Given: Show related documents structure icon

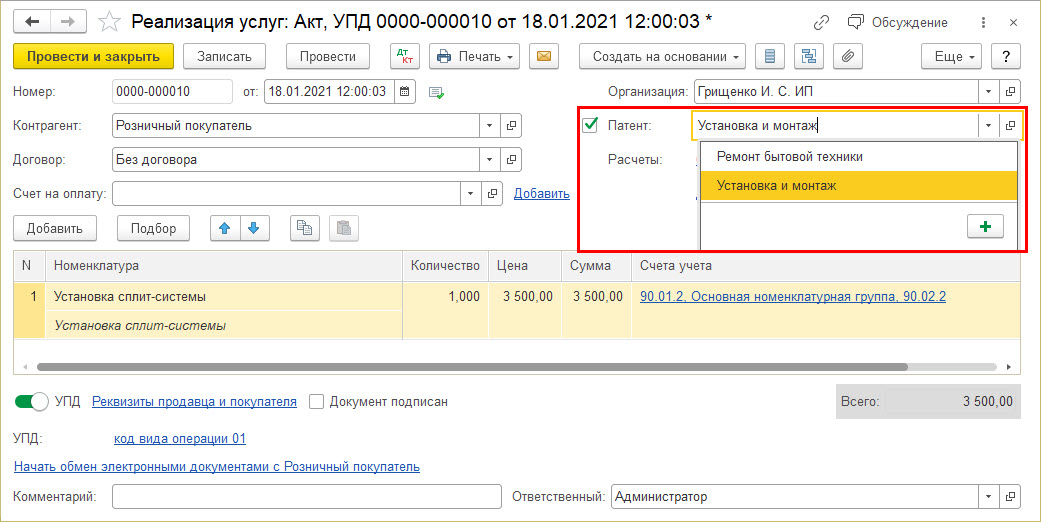Looking at the screenshot, I should pyautogui.click(x=809, y=56).
